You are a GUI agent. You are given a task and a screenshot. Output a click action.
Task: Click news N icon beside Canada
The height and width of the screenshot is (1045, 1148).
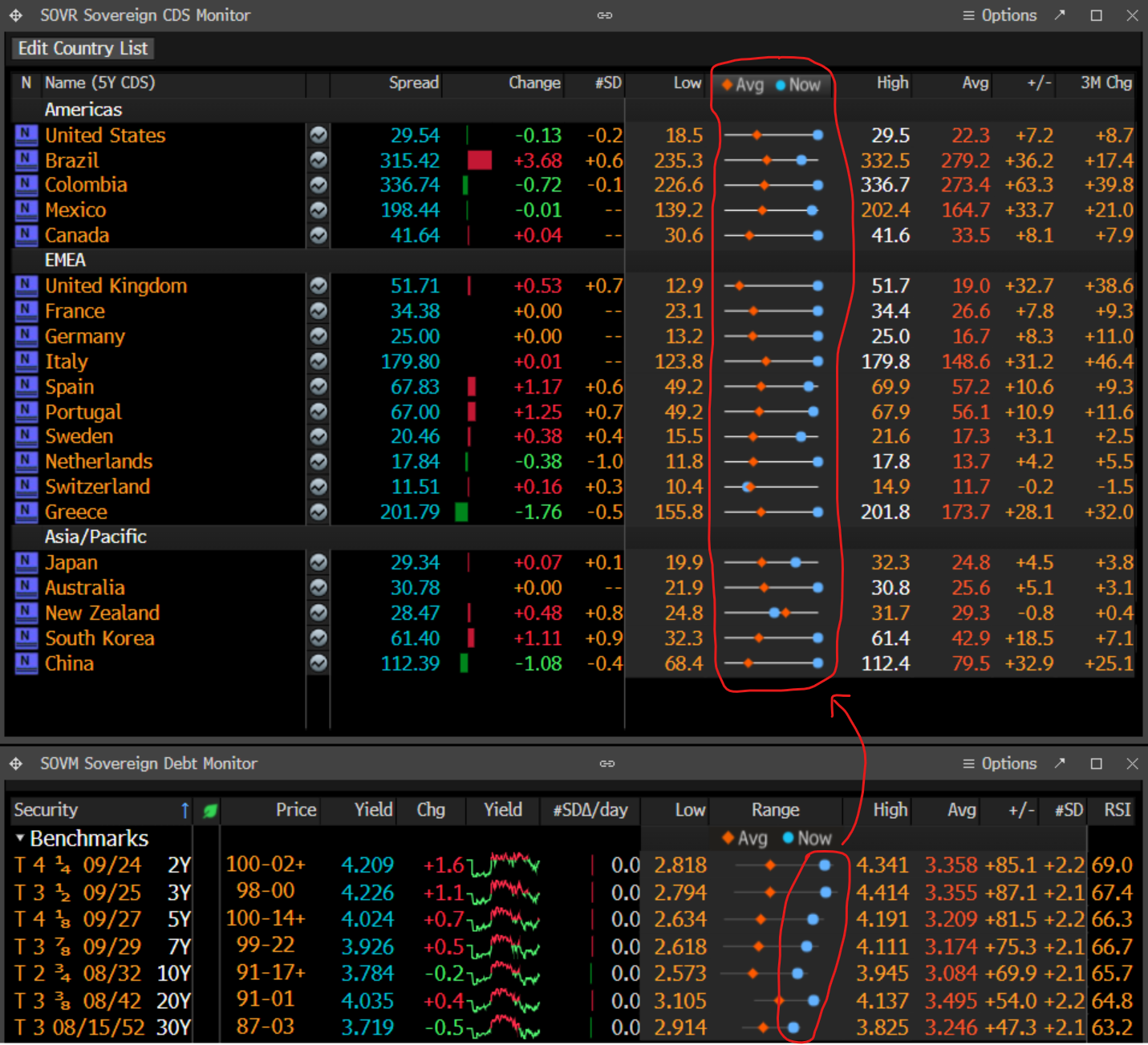point(26,235)
